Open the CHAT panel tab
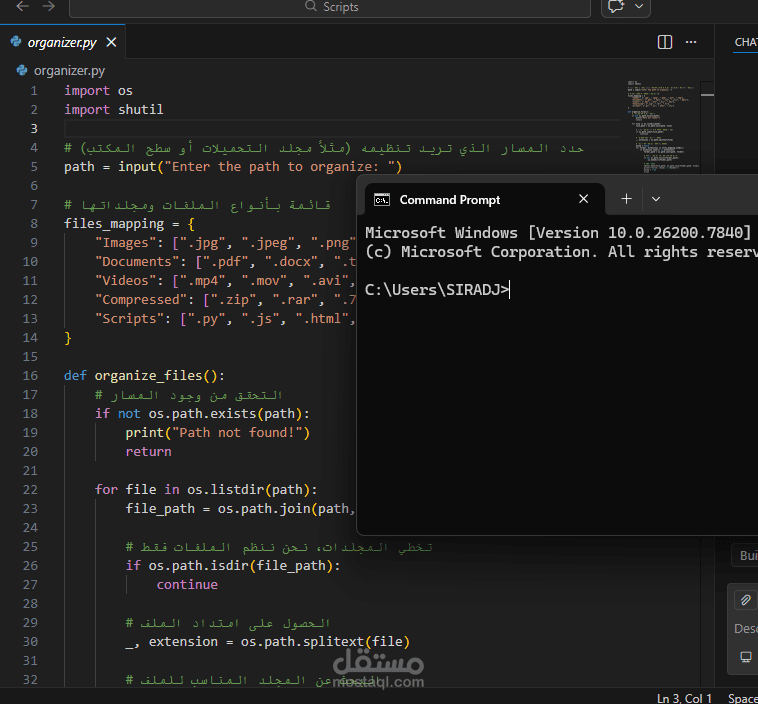 tap(745, 42)
